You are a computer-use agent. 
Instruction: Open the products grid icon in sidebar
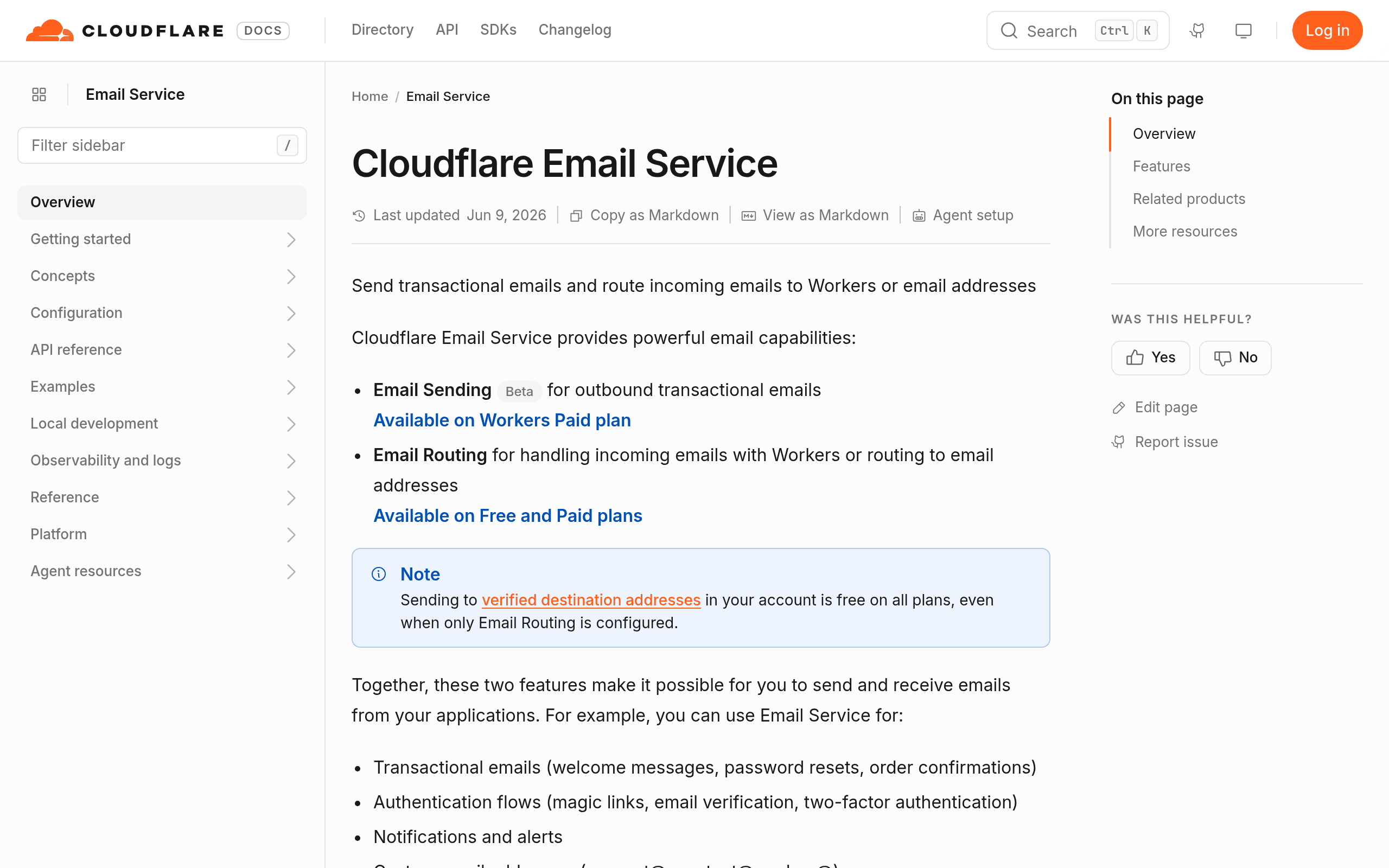39,94
